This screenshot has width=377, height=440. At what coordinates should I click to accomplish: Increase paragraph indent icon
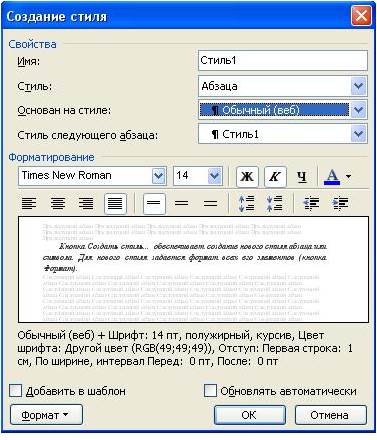pyautogui.click(x=340, y=203)
